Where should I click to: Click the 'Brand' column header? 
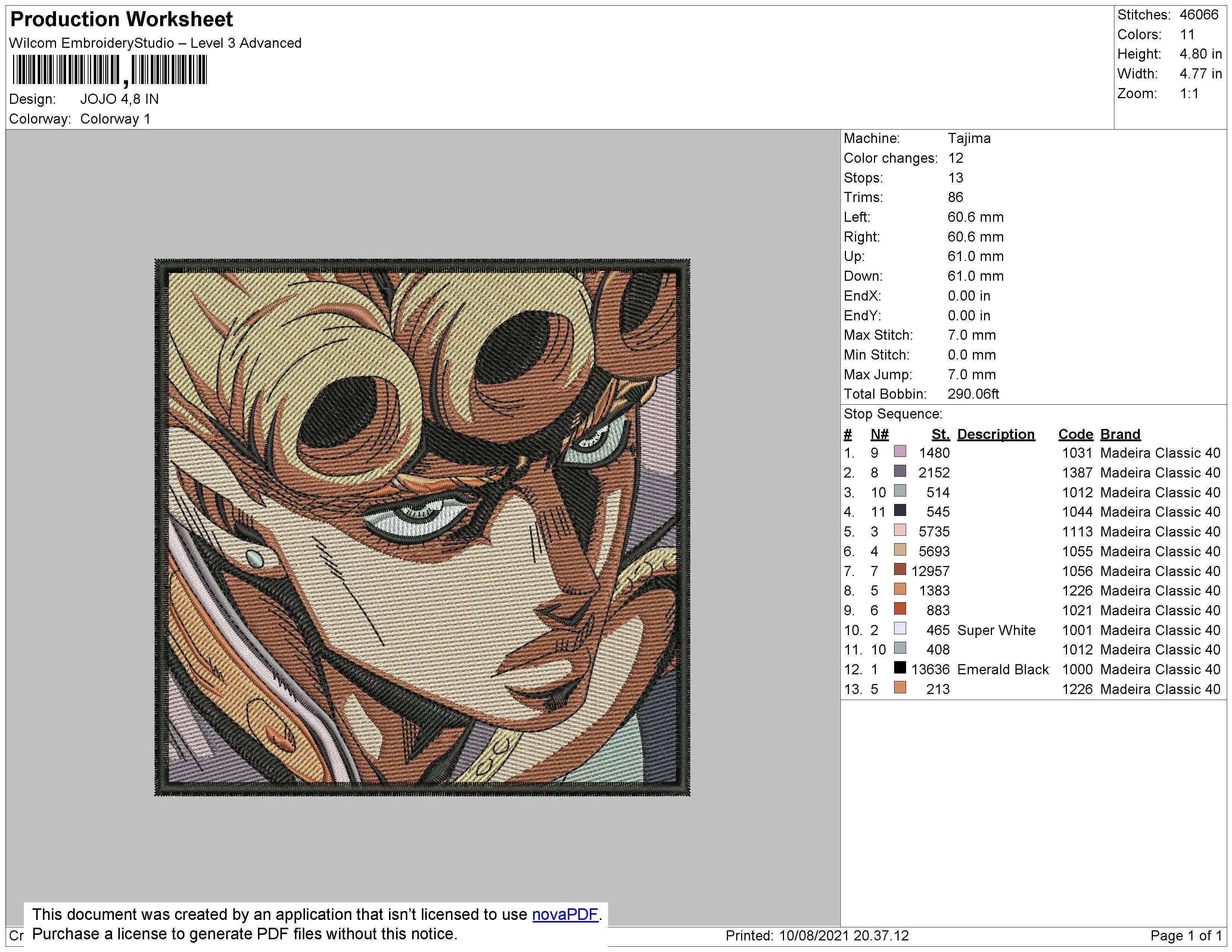(x=1120, y=434)
